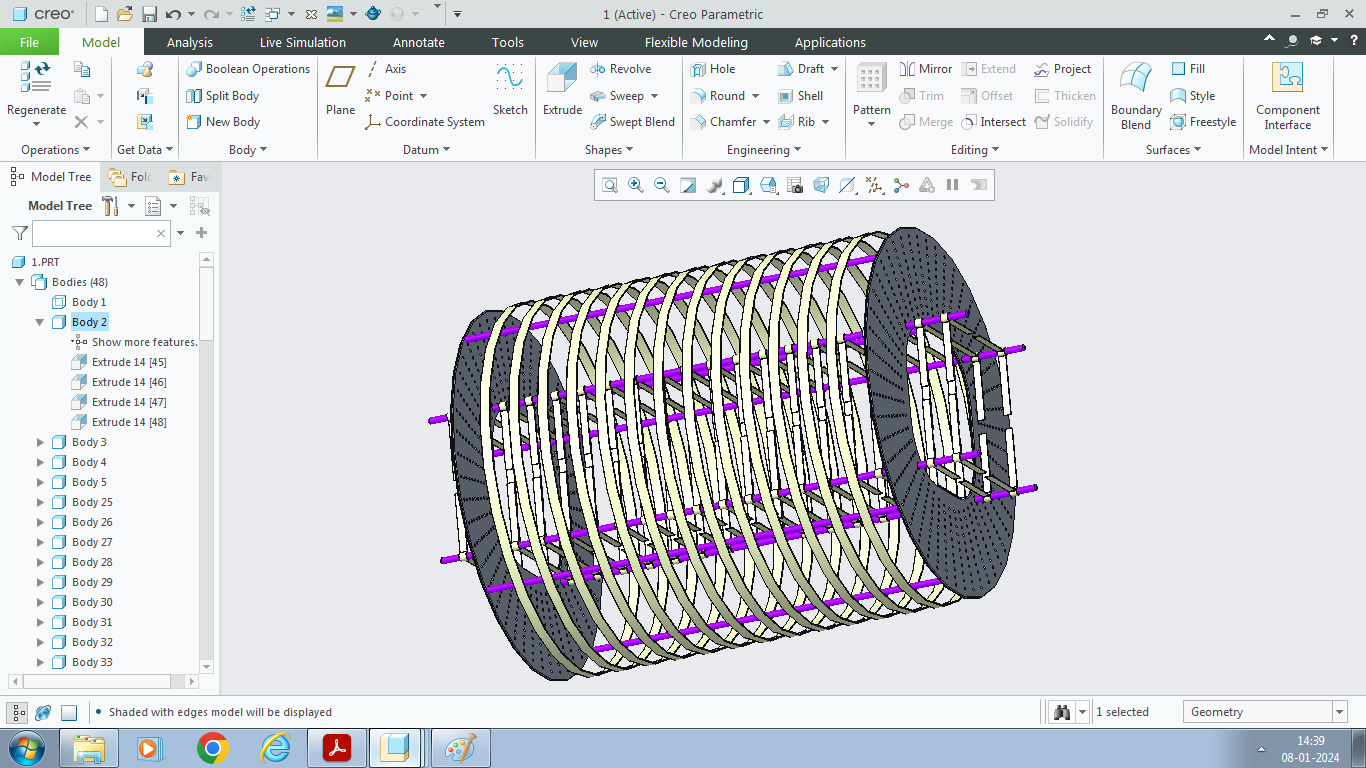Zoom in using graphics toolbar
The image size is (1366, 768).
pos(636,185)
